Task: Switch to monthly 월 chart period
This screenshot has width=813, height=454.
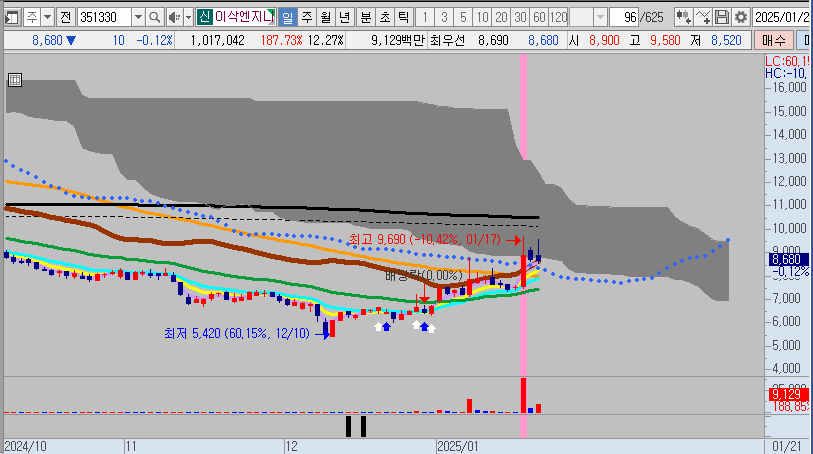Action: pos(326,17)
